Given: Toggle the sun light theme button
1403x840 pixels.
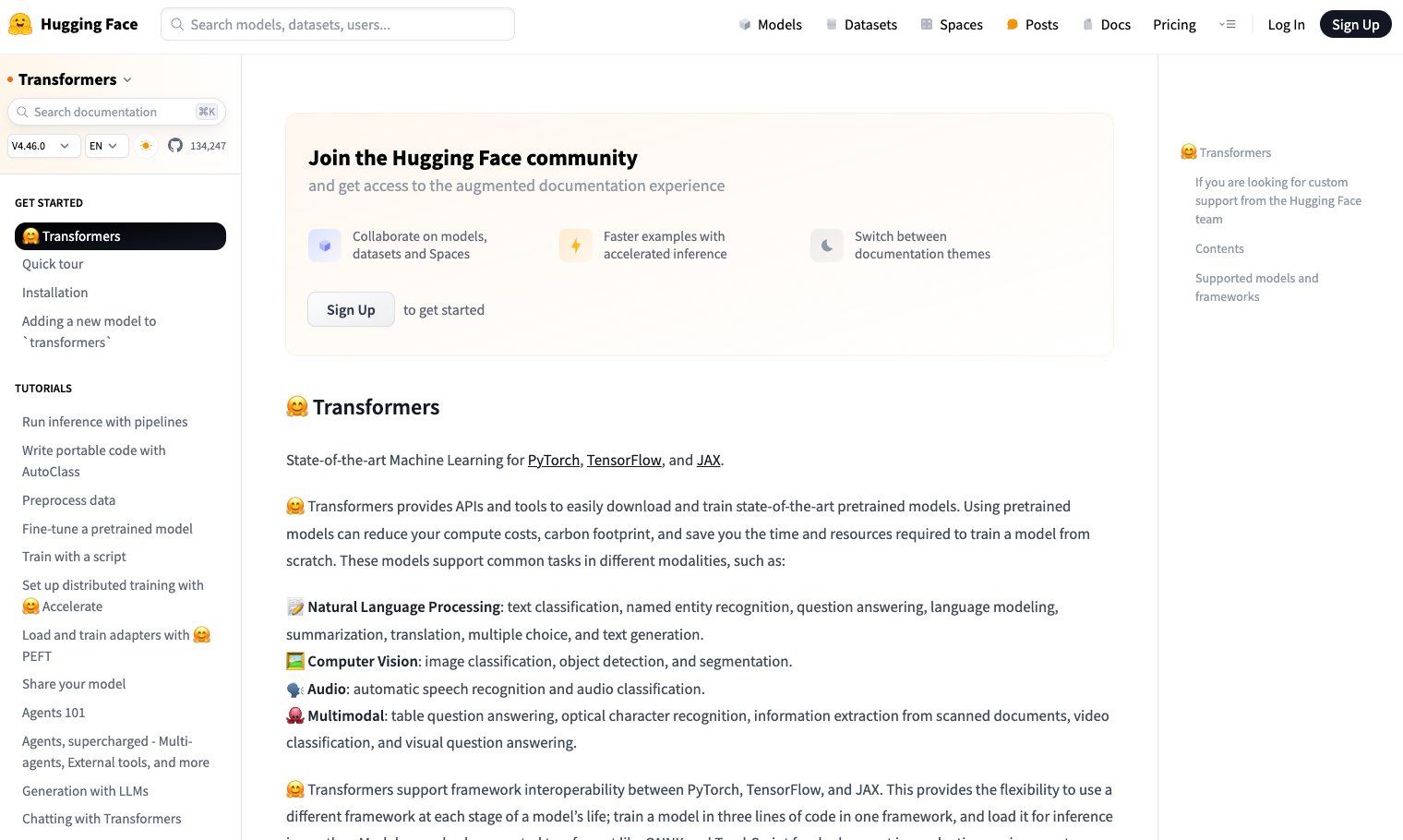Looking at the screenshot, I should coord(146,146).
